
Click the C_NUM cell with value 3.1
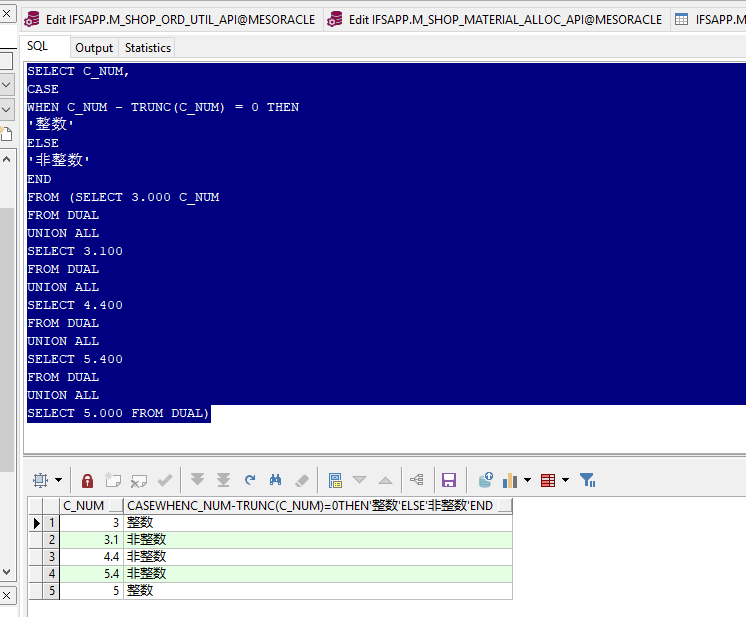(91, 540)
